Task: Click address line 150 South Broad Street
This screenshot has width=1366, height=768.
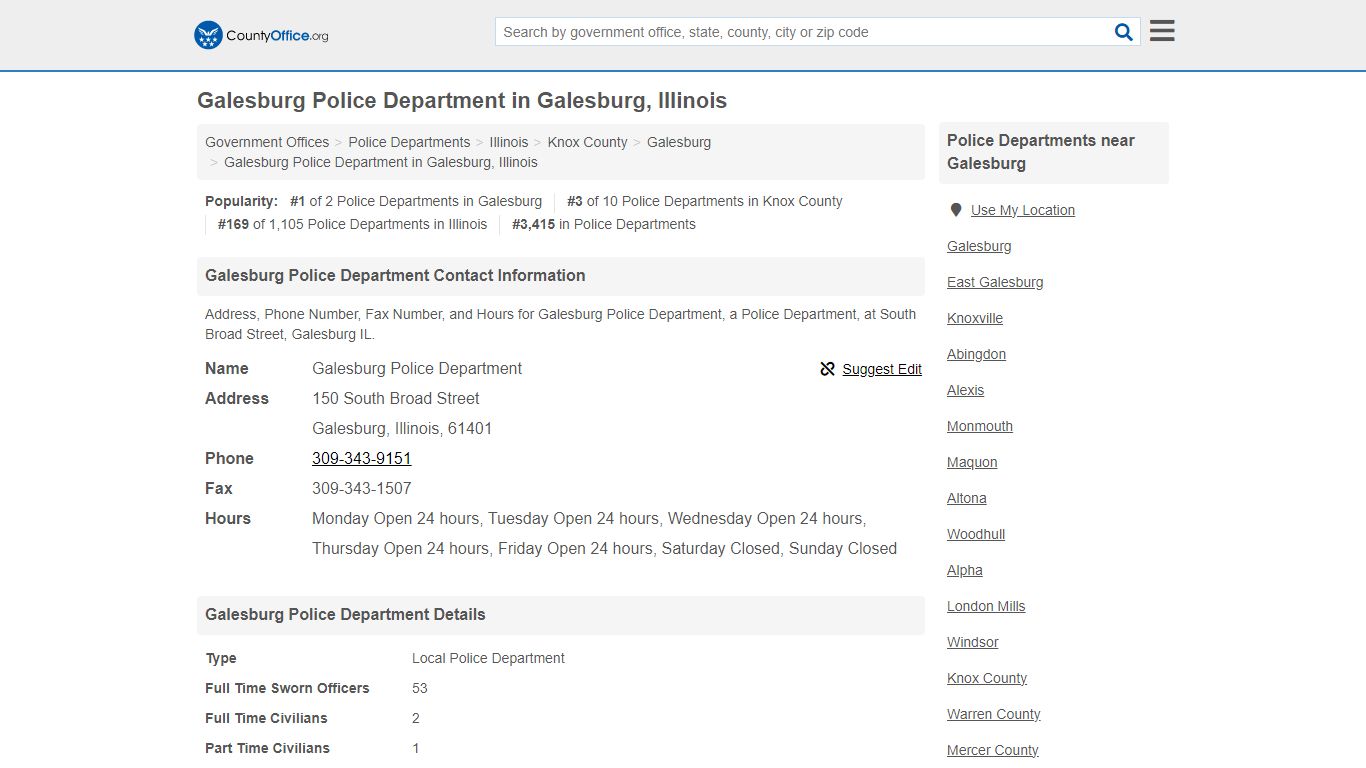Action: [x=396, y=398]
